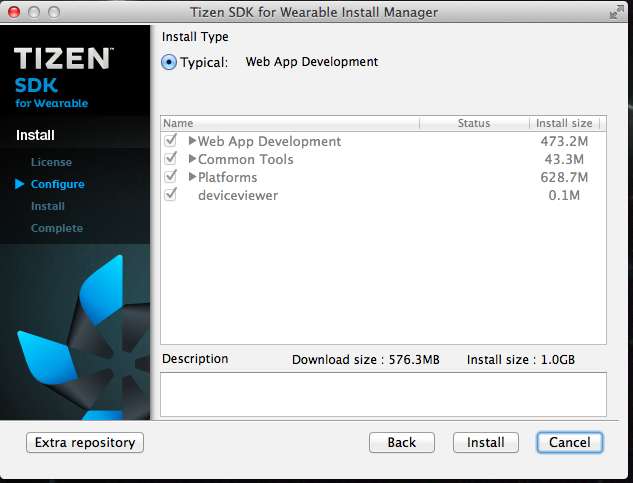Toggle the Platforms checkbox

click(x=171, y=177)
